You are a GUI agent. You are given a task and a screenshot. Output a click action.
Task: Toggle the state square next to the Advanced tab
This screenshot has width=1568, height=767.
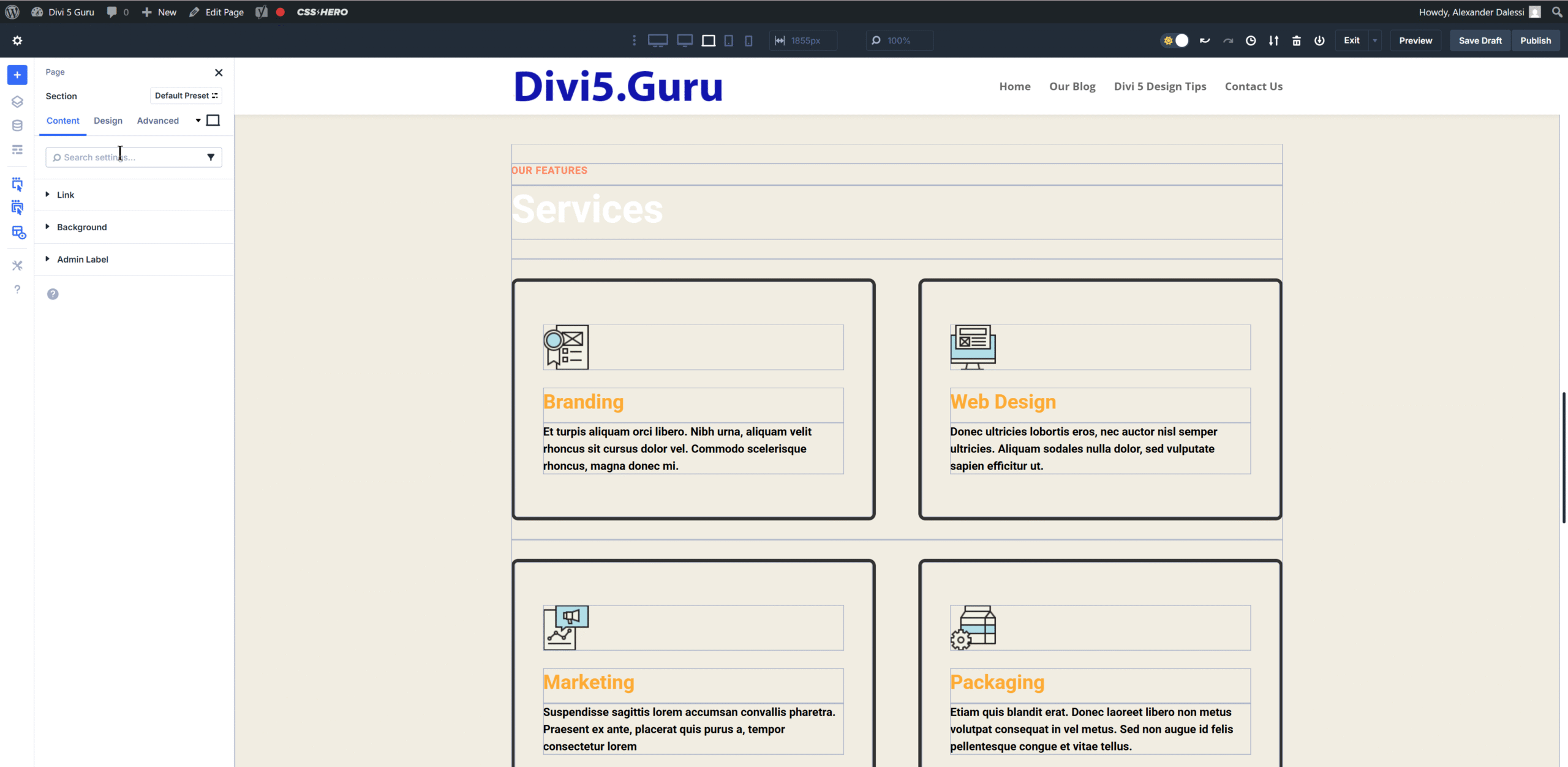coord(213,120)
